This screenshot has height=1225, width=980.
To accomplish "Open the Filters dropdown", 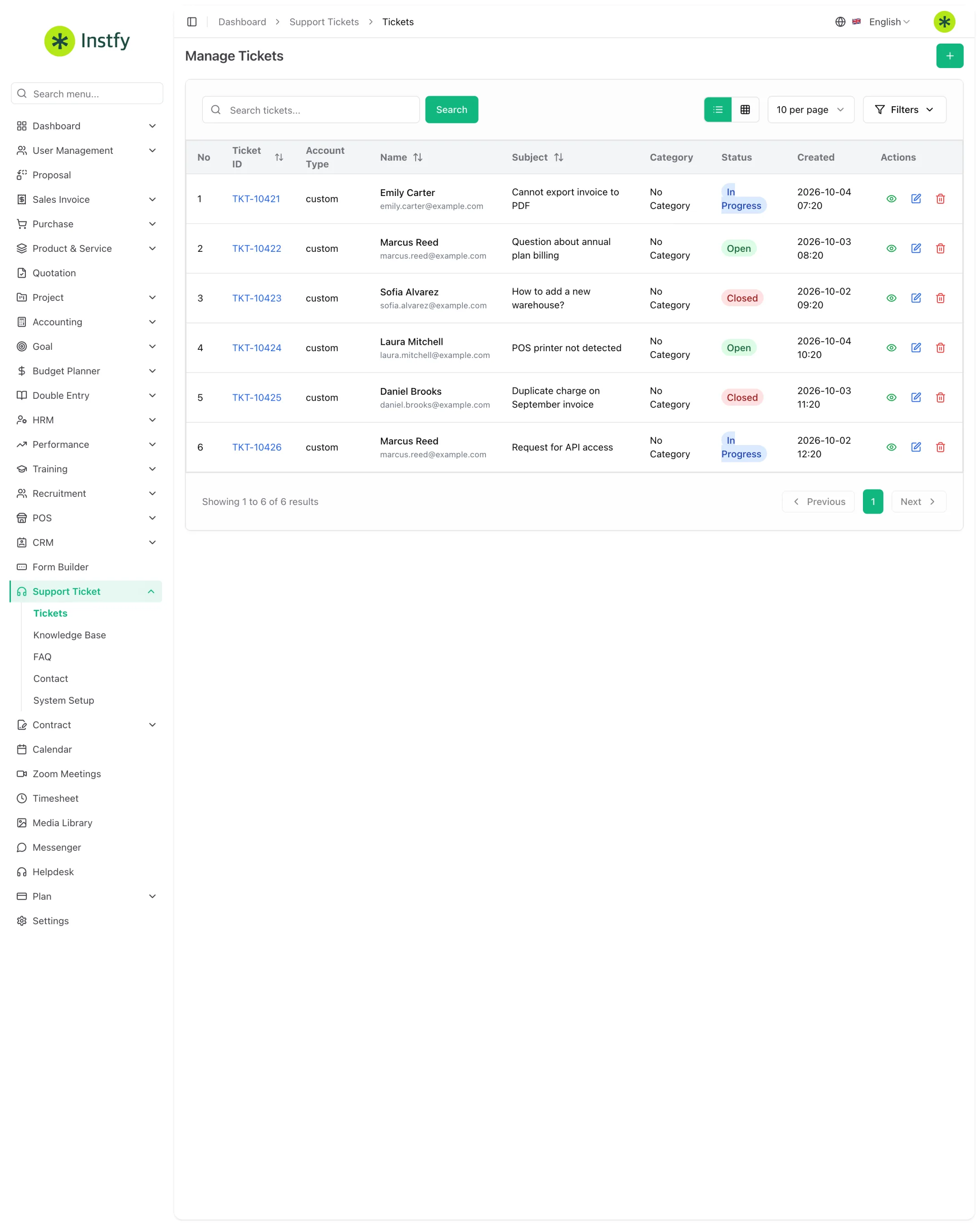I will (904, 110).
